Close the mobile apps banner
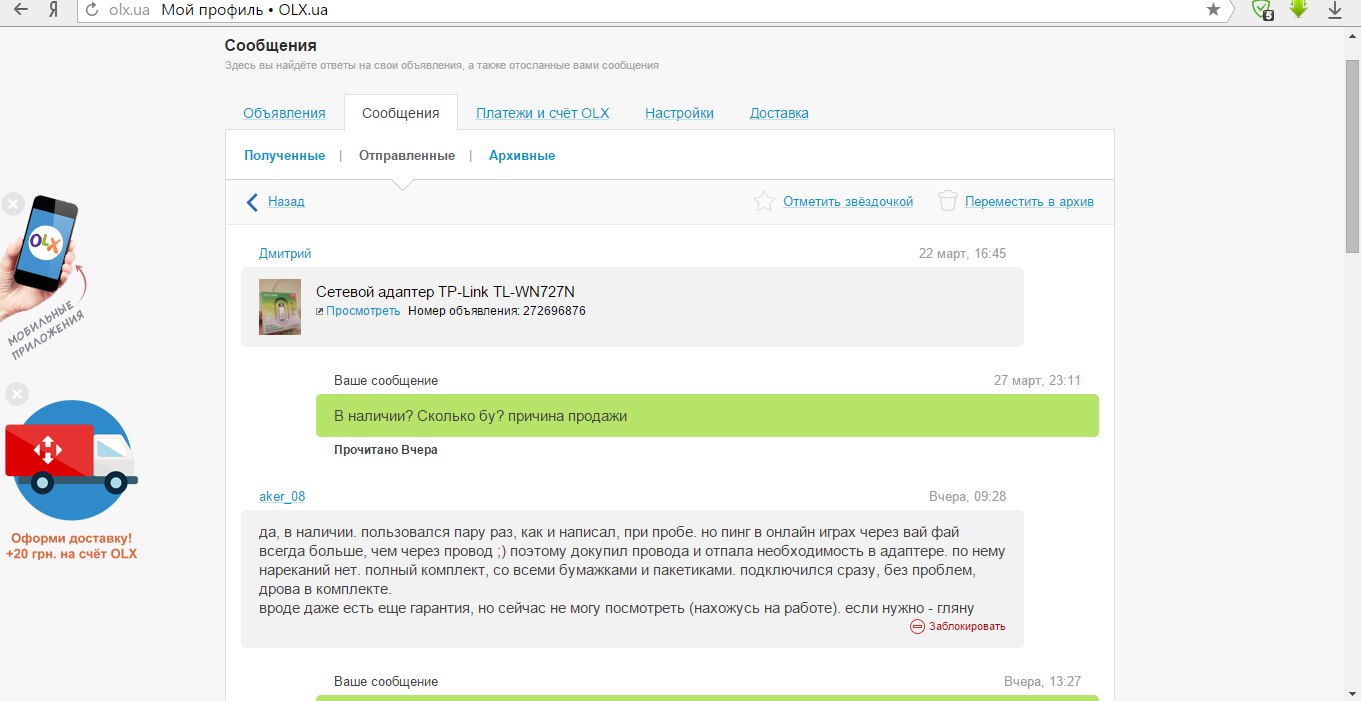The width and height of the screenshot is (1361, 701). coord(12,204)
